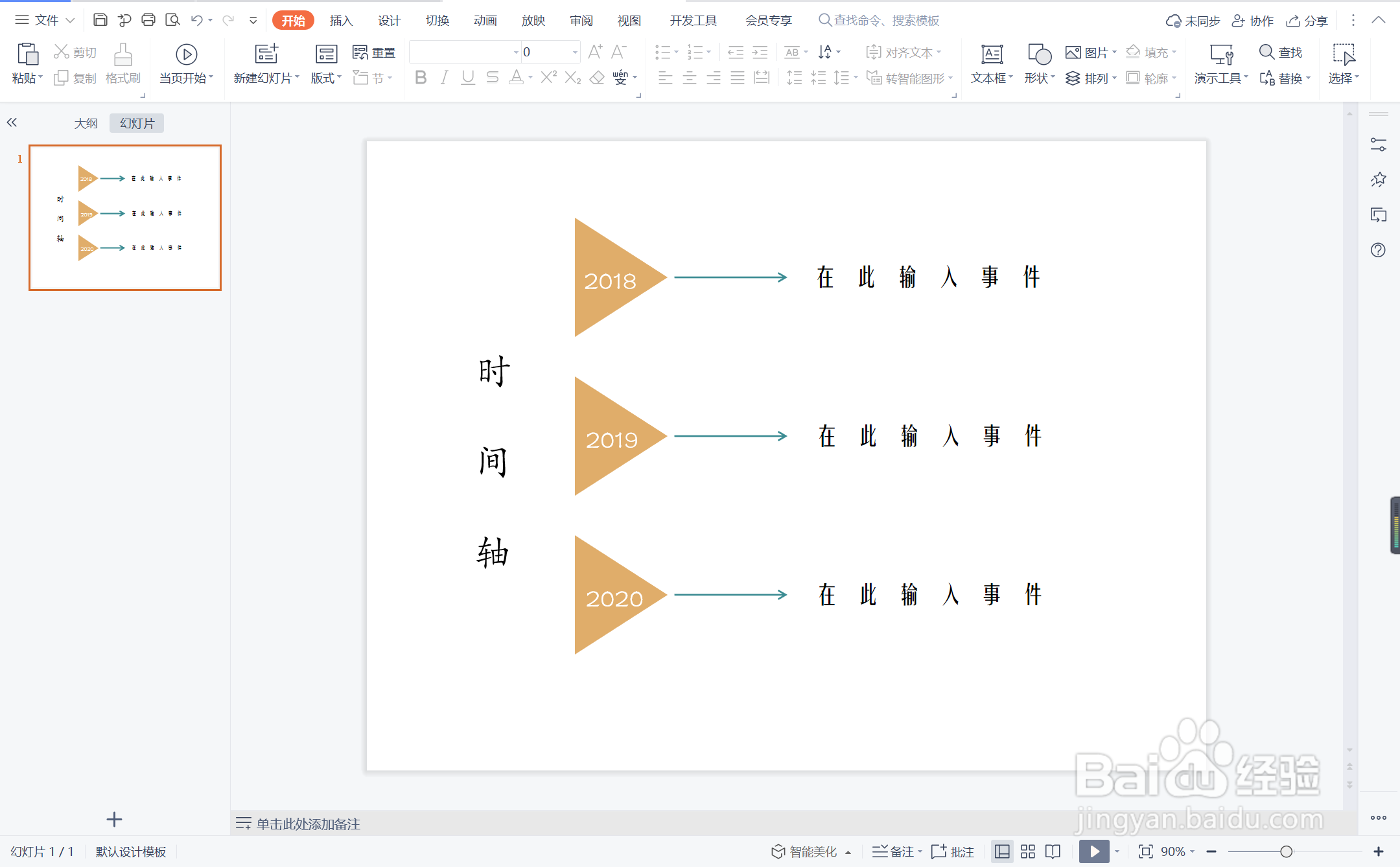
Task: Open the help question mark in sidebar
Action: [x=1378, y=250]
